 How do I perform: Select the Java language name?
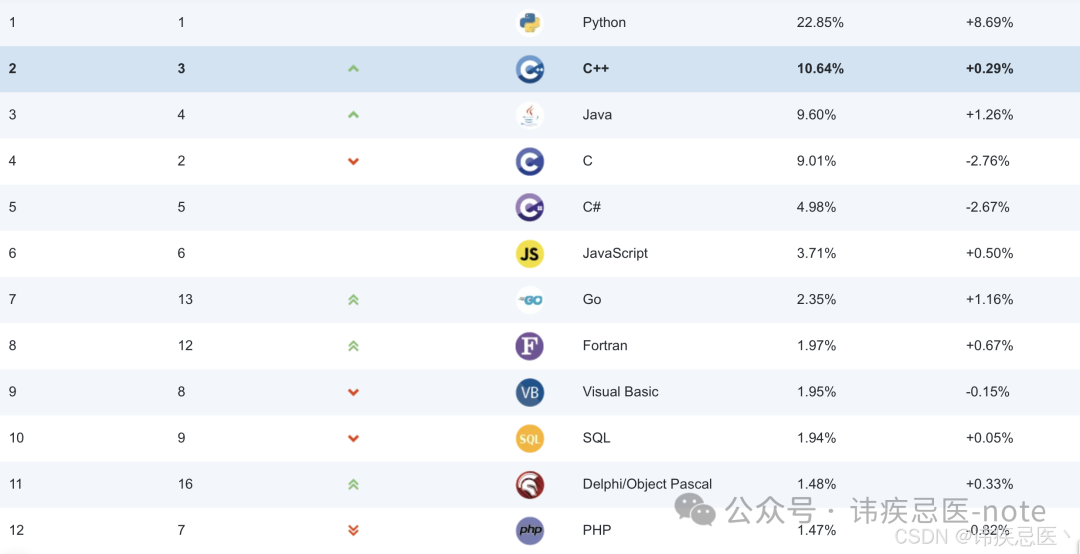click(597, 115)
